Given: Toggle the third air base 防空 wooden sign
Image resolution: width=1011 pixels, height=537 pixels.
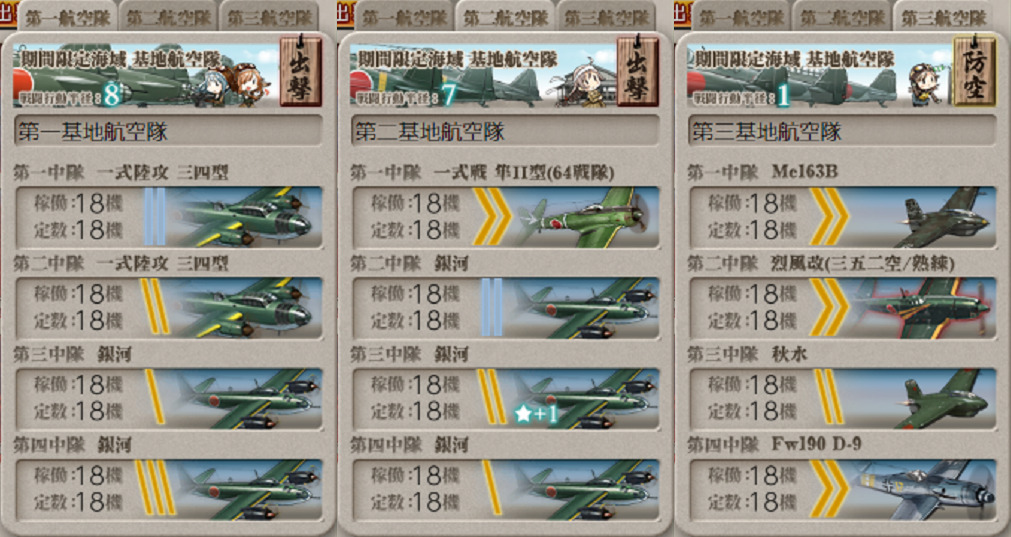Looking at the screenshot, I should click(x=974, y=72).
